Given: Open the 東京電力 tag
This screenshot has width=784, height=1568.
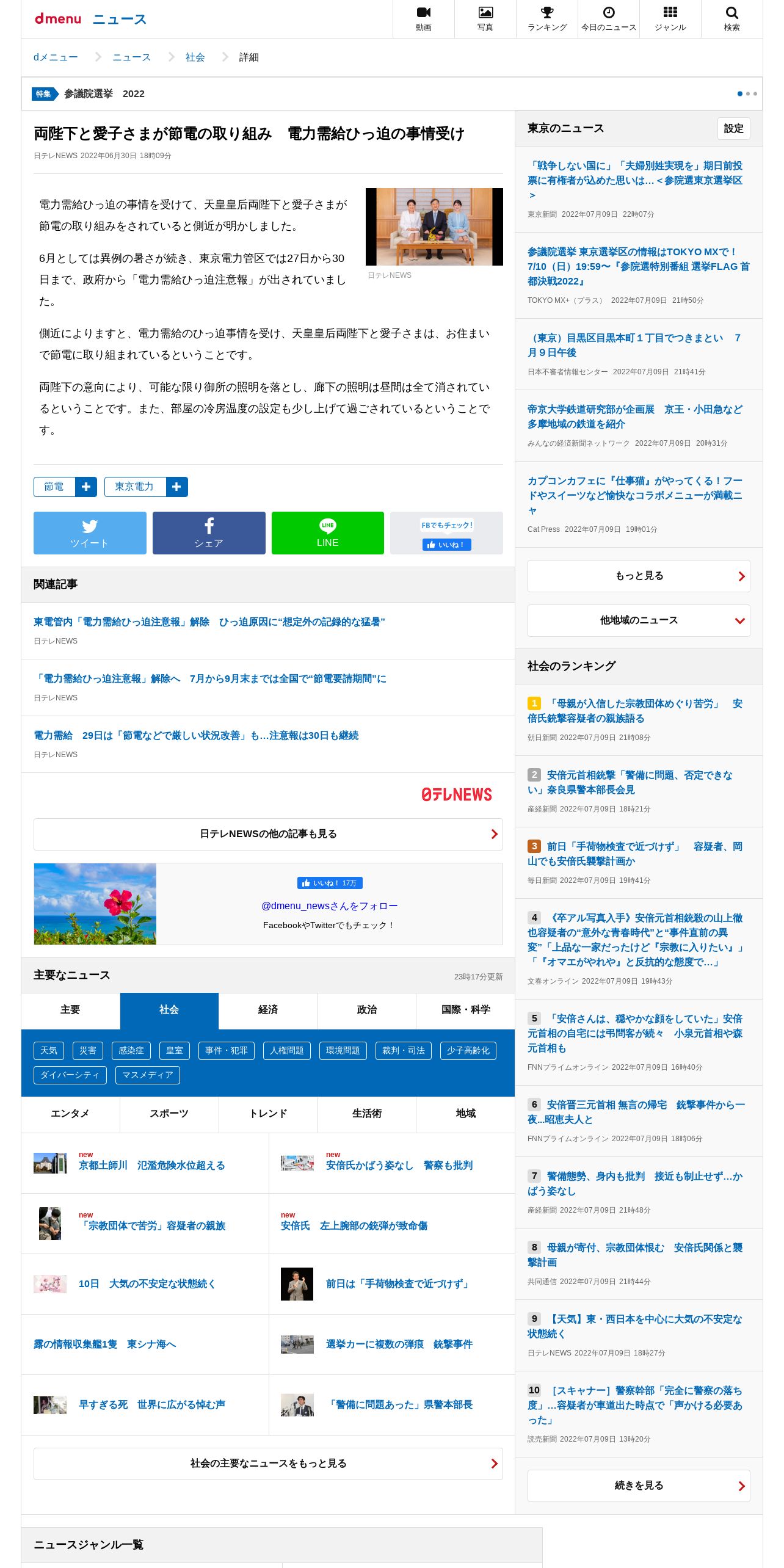Looking at the screenshot, I should [135, 487].
